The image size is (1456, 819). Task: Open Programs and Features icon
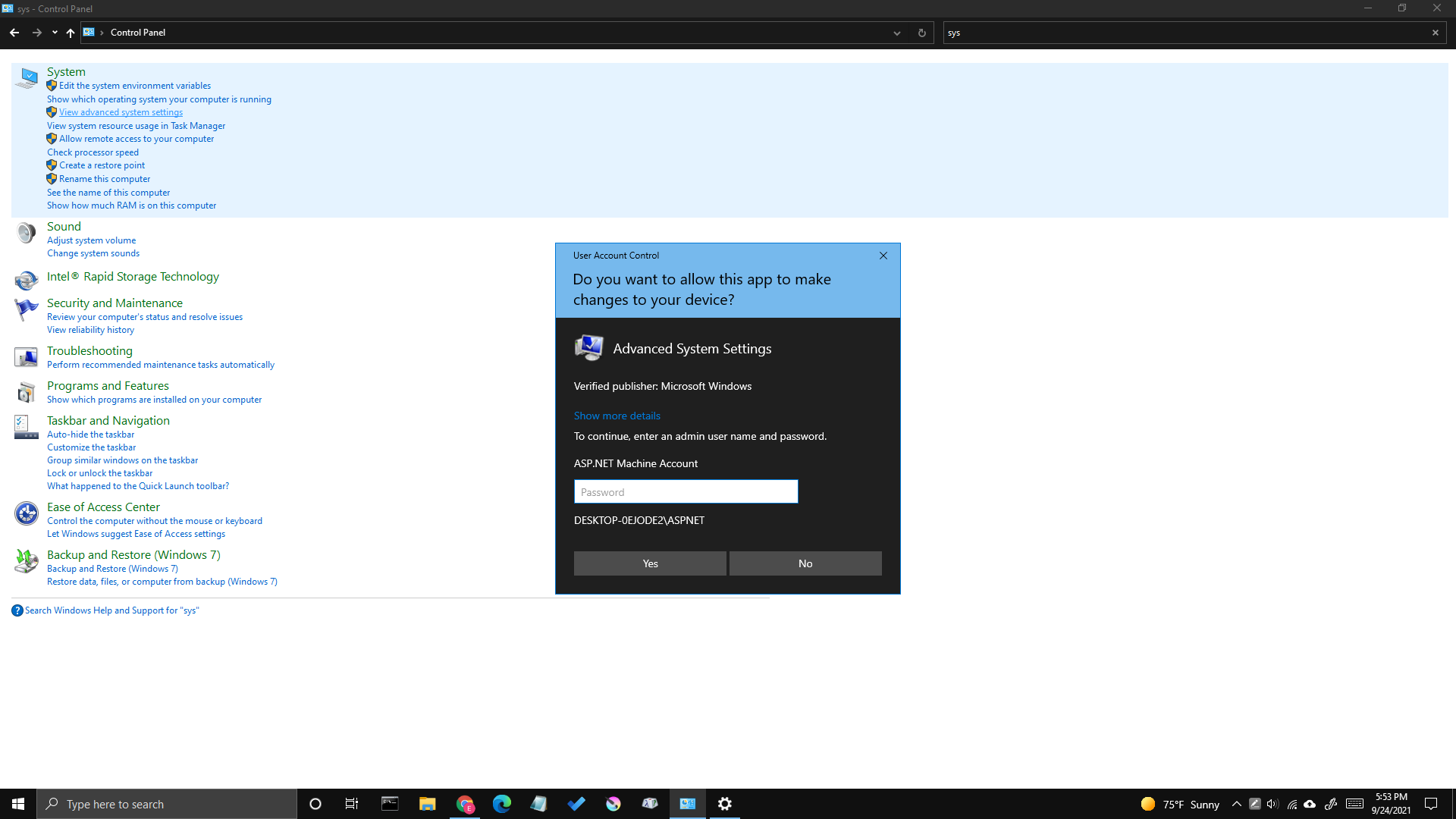tap(27, 392)
